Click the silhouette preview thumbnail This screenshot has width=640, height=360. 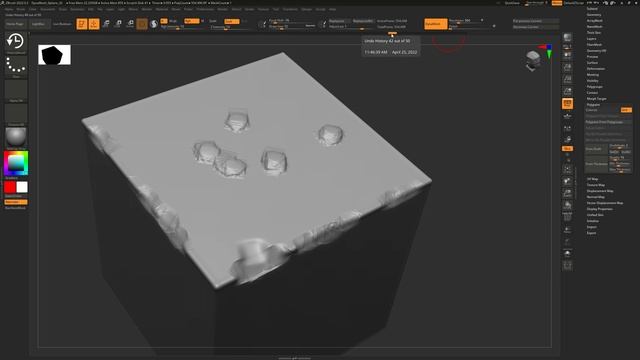54,55
